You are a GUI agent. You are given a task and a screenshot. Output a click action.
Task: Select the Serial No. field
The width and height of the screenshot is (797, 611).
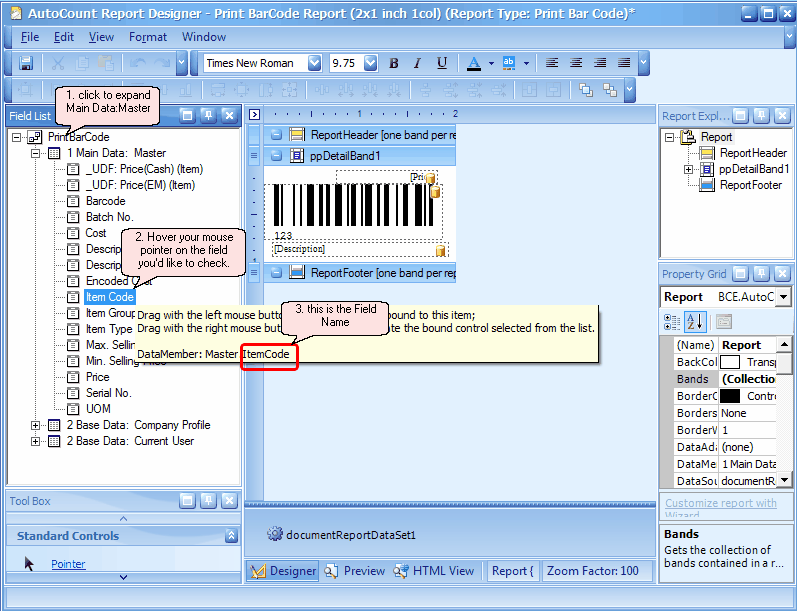[x=108, y=393]
